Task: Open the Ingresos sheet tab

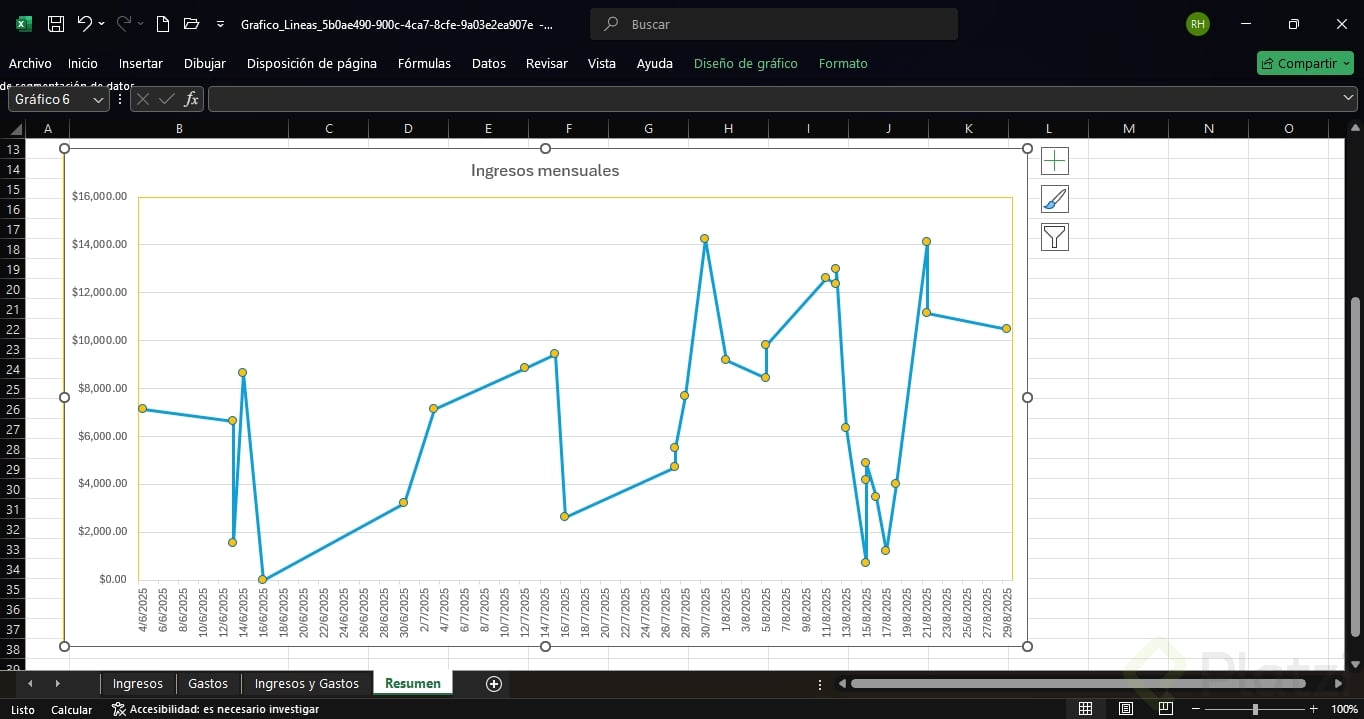Action: tap(138, 684)
